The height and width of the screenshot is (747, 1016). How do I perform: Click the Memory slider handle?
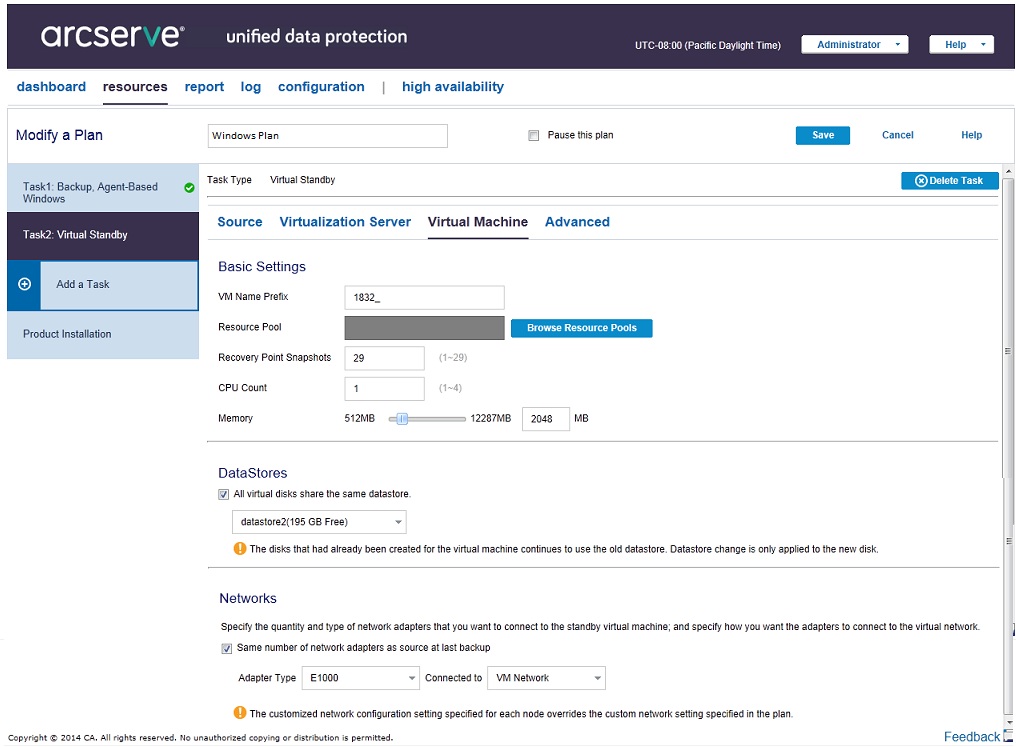click(402, 419)
